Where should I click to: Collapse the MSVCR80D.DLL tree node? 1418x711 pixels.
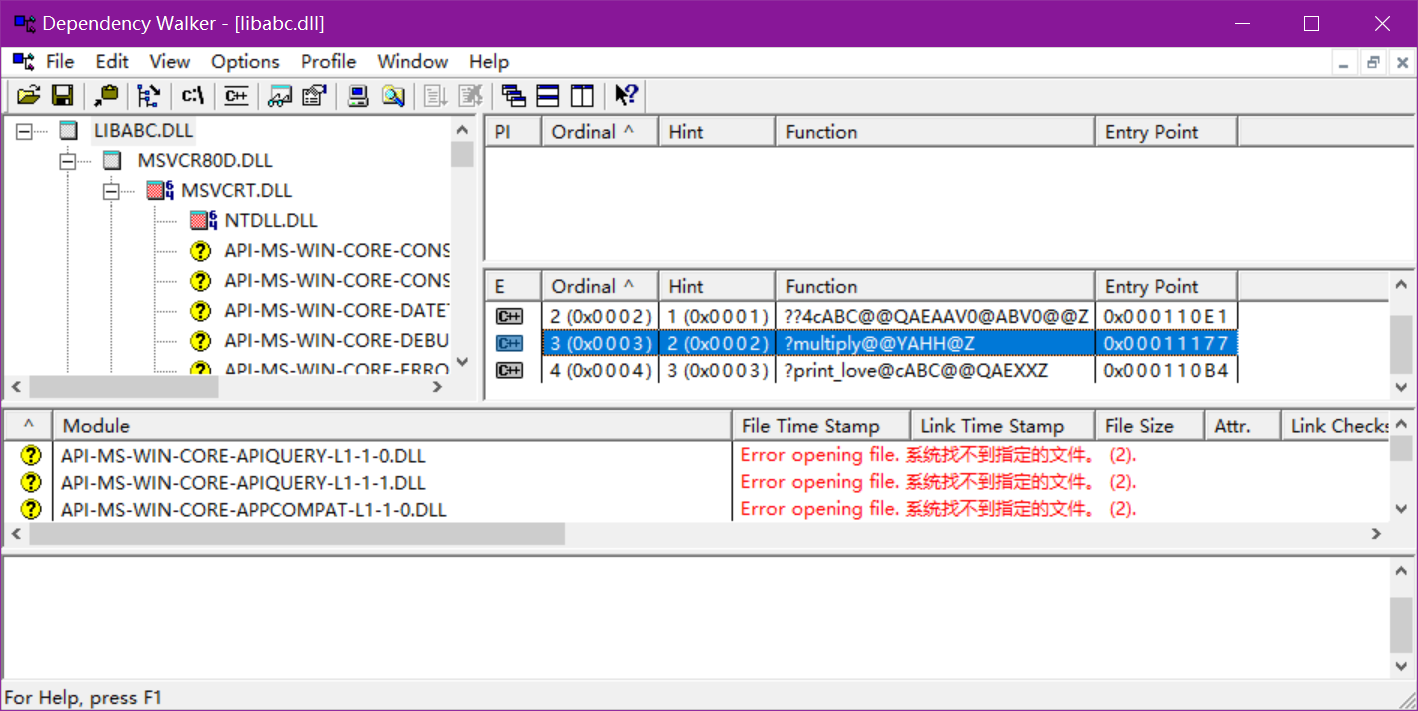pos(66,159)
